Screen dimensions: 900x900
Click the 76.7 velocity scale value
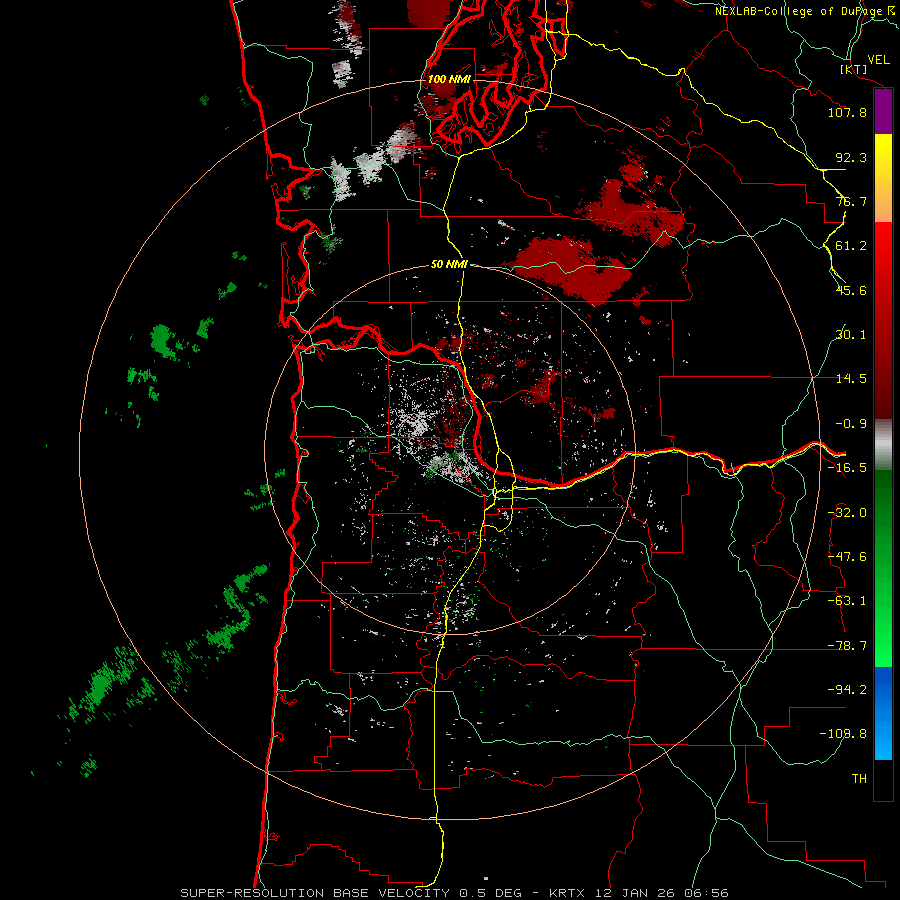click(851, 201)
